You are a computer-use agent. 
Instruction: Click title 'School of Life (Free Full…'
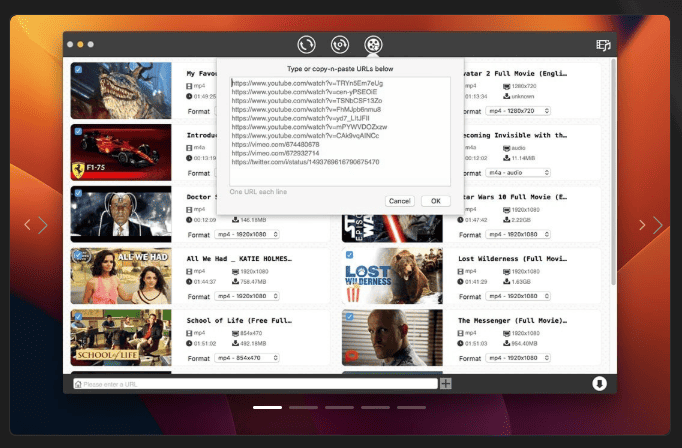(239, 321)
